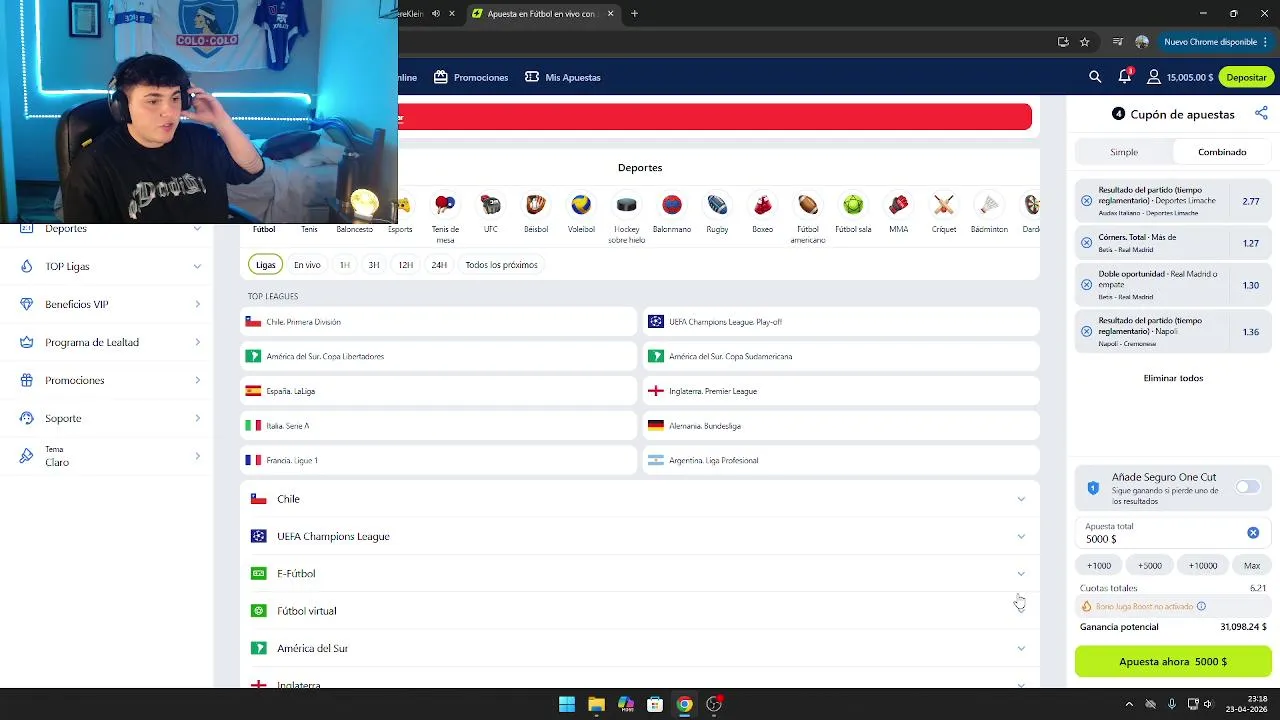Viewport: 1280px width, 720px height.
Task: Switch coupon to the Simple tab
Action: pyautogui.click(x=1124, y=152)
